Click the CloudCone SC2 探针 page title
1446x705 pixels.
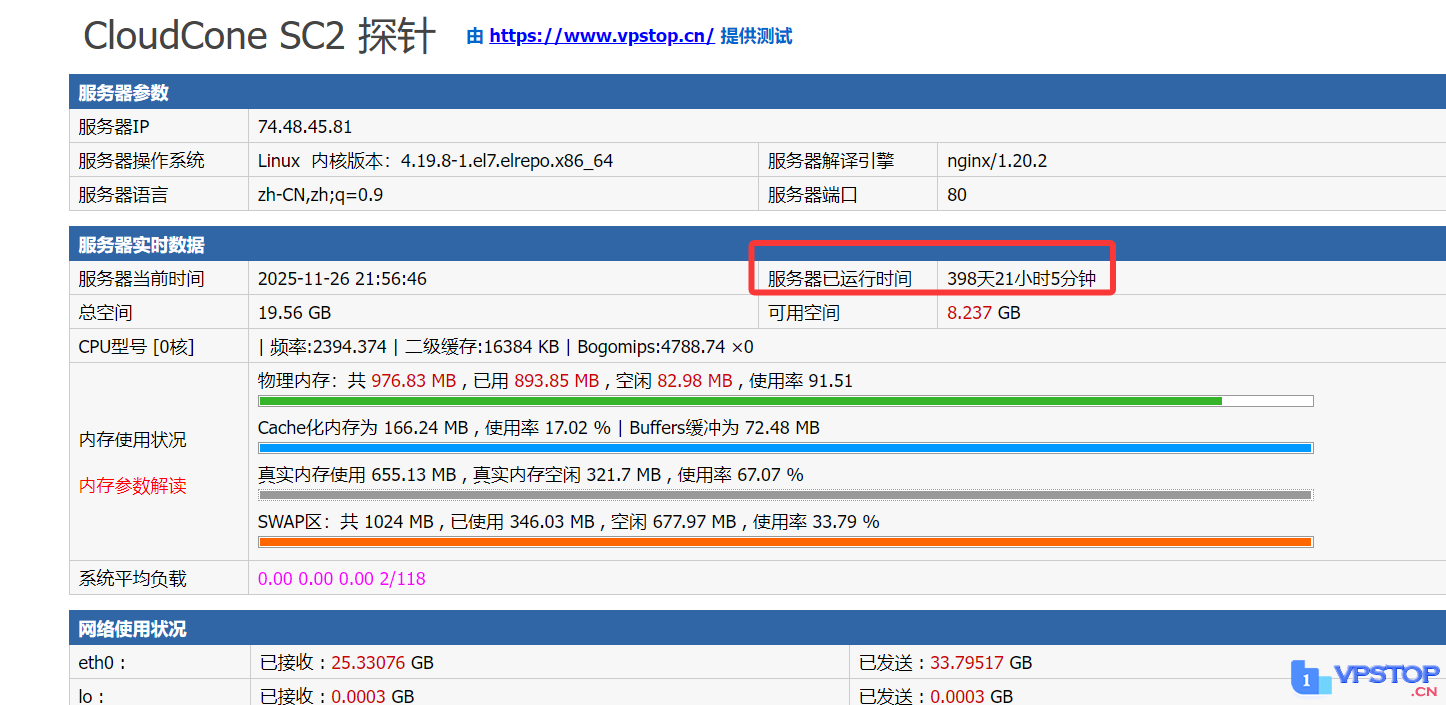[x=259, y=37]
